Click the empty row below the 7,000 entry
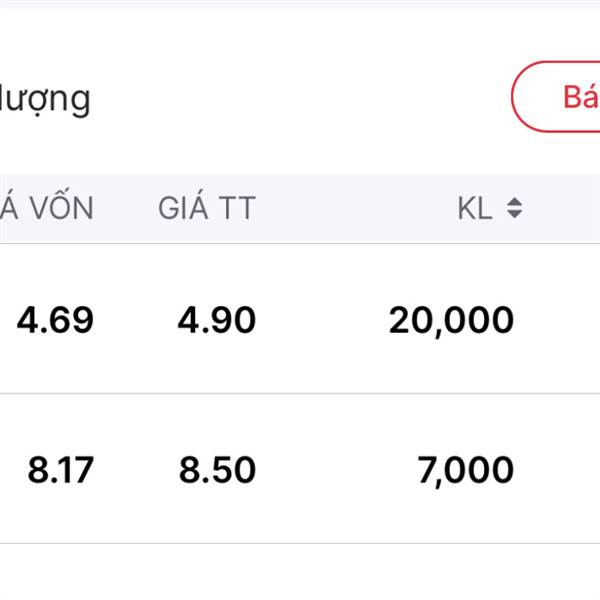Image resolution: width=600 pixels, height=600 pixels. 300,572
